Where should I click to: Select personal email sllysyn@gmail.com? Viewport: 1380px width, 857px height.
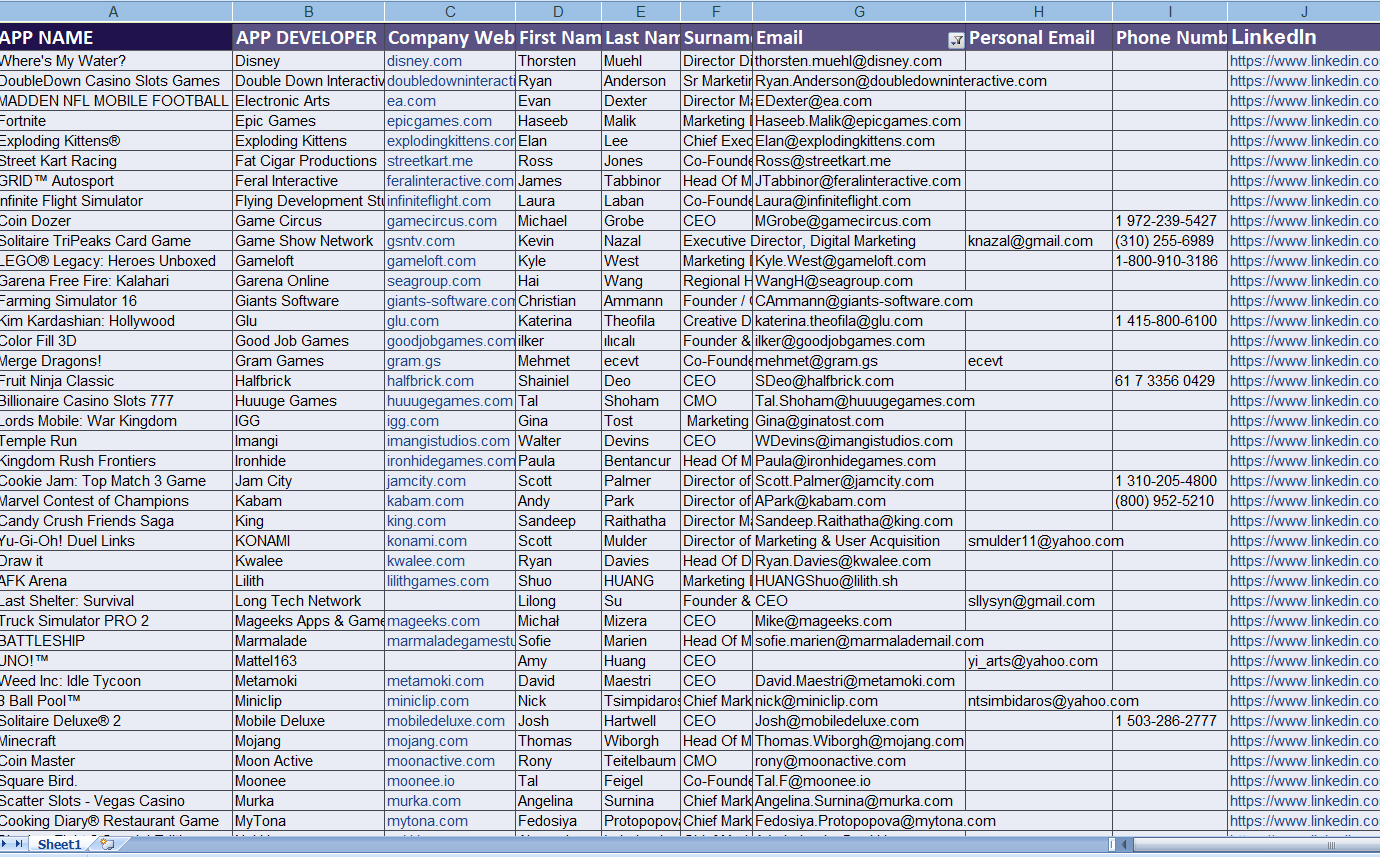(1039, 601)
